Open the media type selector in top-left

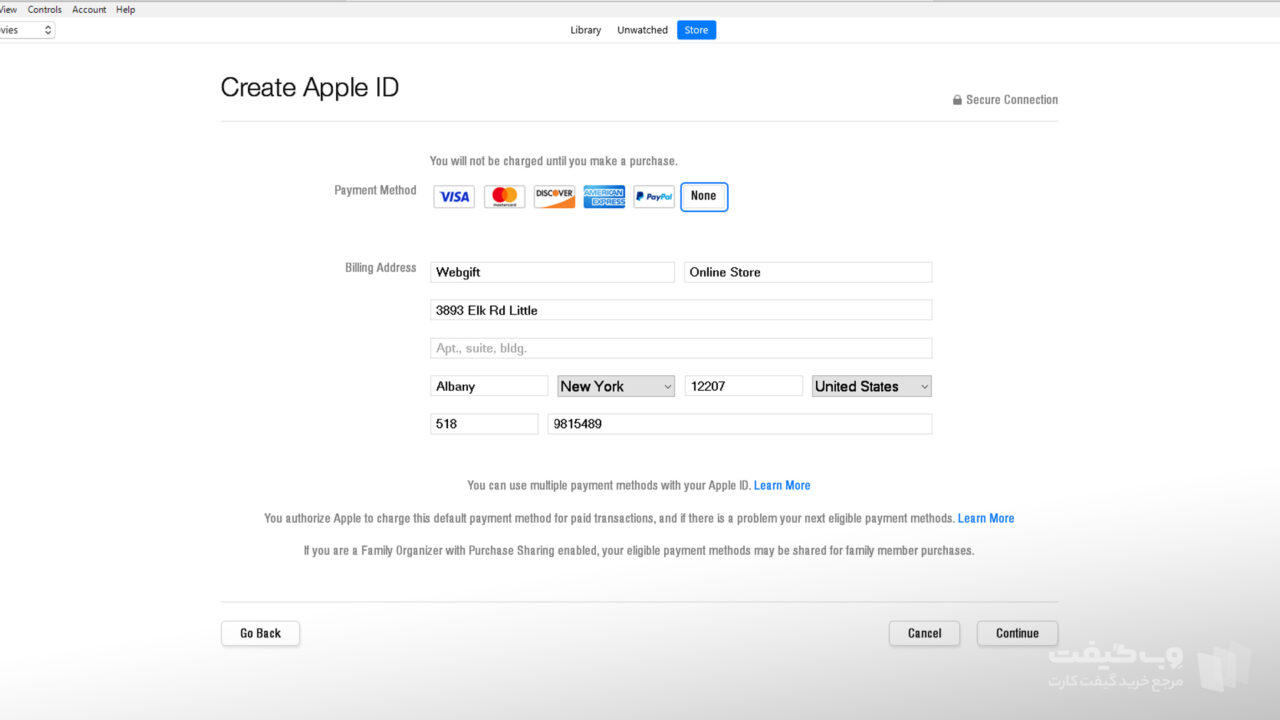pos(27,30)
